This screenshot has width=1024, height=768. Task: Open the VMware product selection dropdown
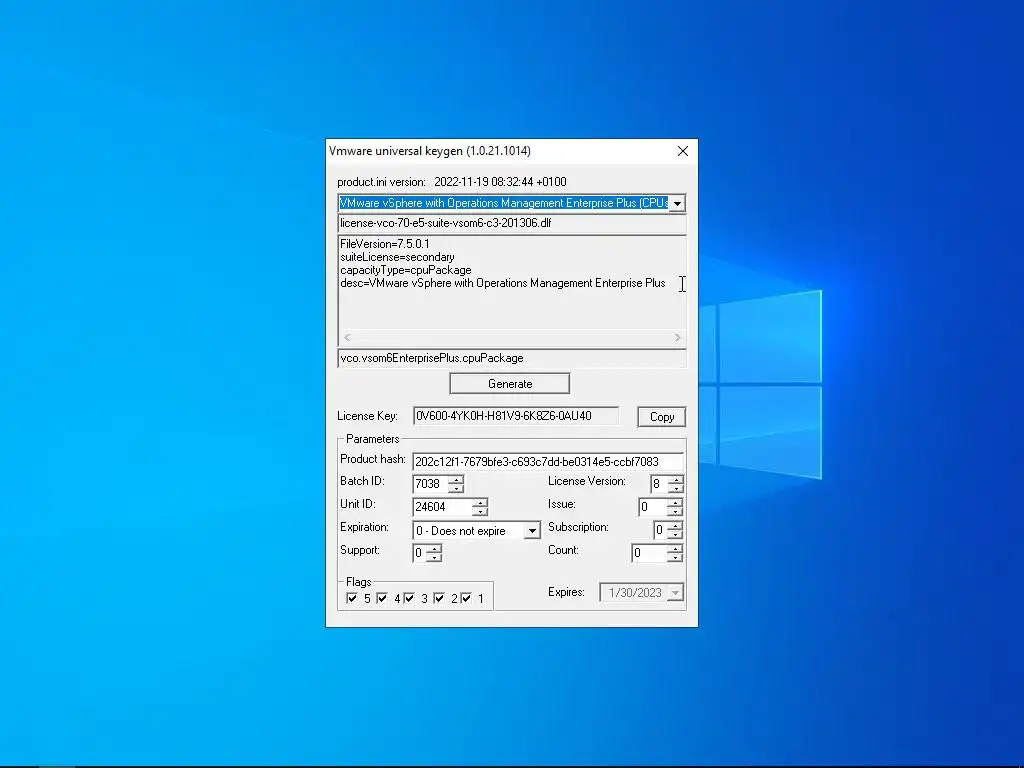[677, 204]
